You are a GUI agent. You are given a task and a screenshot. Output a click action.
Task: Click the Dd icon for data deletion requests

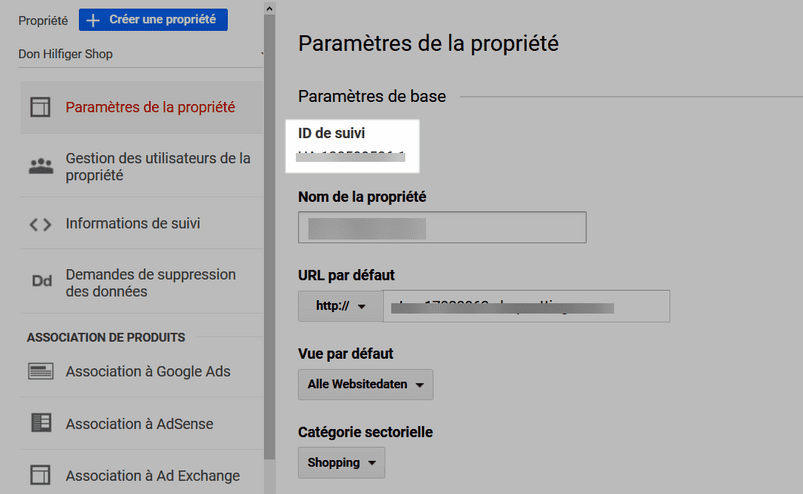(x=41, y=281)
